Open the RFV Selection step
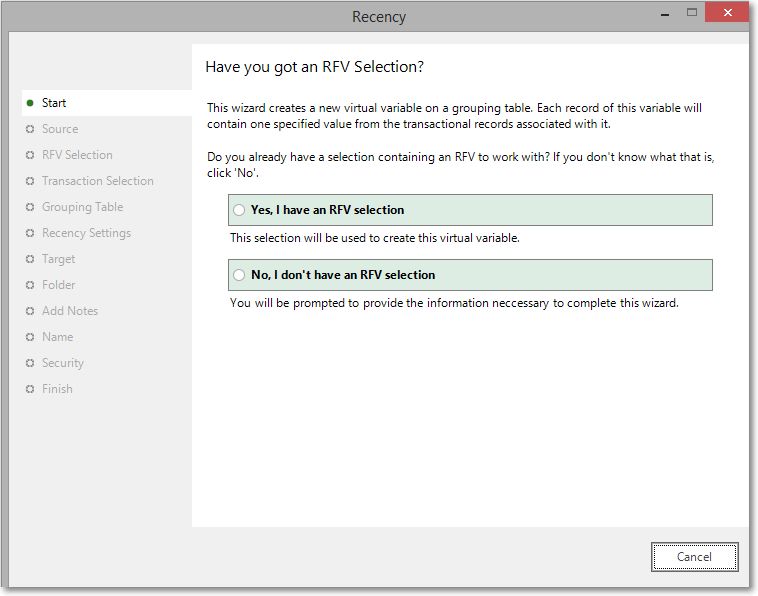758x596 pixels. coord(77,155)
